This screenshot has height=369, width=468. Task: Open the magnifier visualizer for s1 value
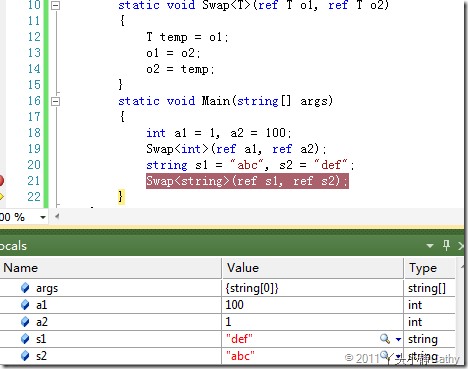pyautogui.click(x=385, y=339)
